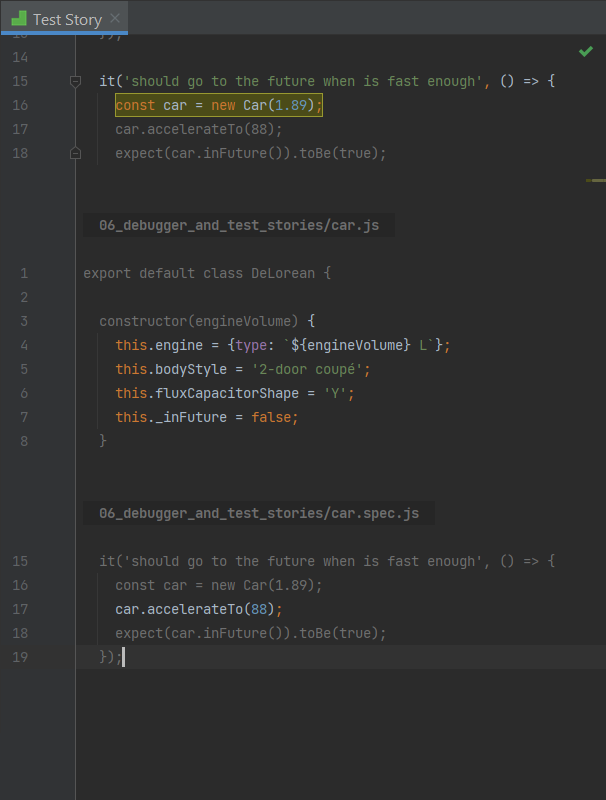Click the green inspection checkmark icon
606x800 pixels.
(x=585, y=51)
